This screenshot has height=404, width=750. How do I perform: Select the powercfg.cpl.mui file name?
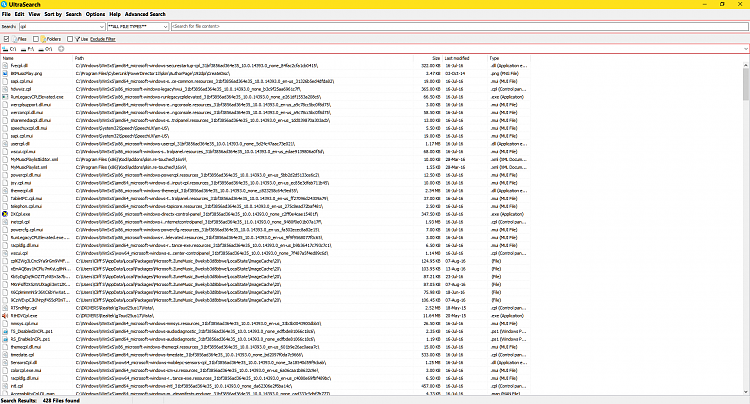pos(27,230)
